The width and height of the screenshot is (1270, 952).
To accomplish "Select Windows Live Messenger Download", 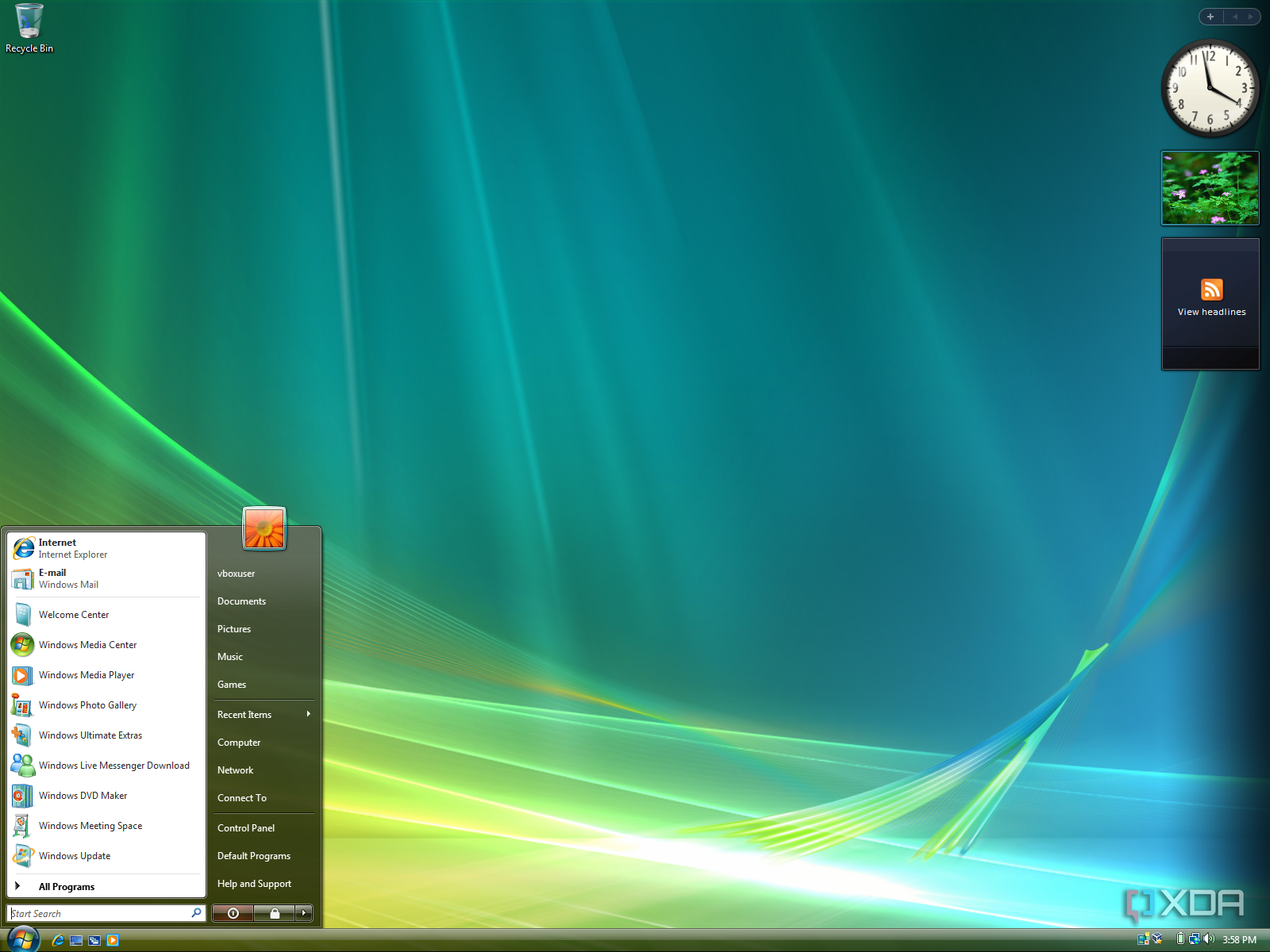I will [x=106, y=766].
